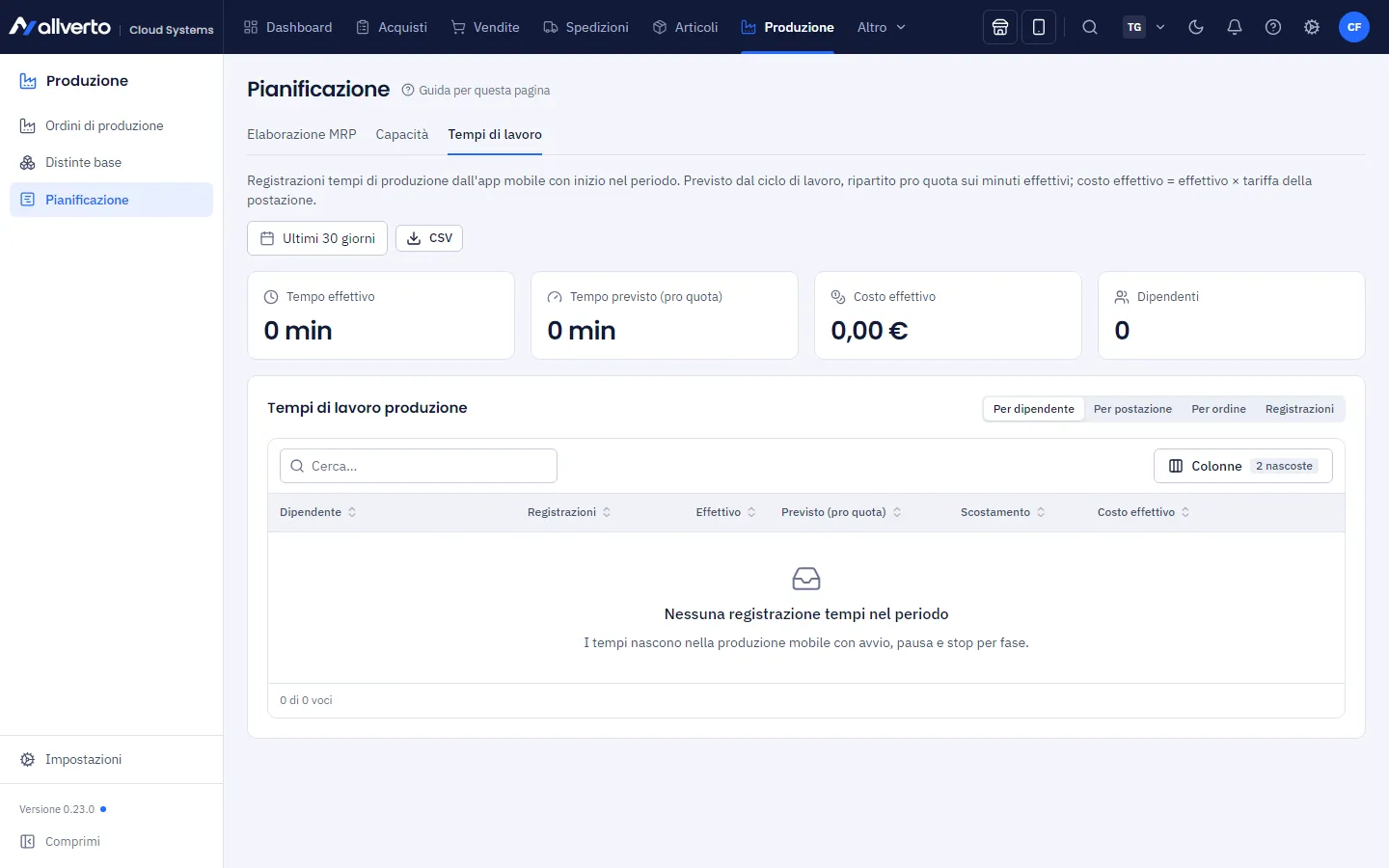Screen dimensions: 1389x868
Task: Open Impostazioni in the sidebar
Action: 111,759
